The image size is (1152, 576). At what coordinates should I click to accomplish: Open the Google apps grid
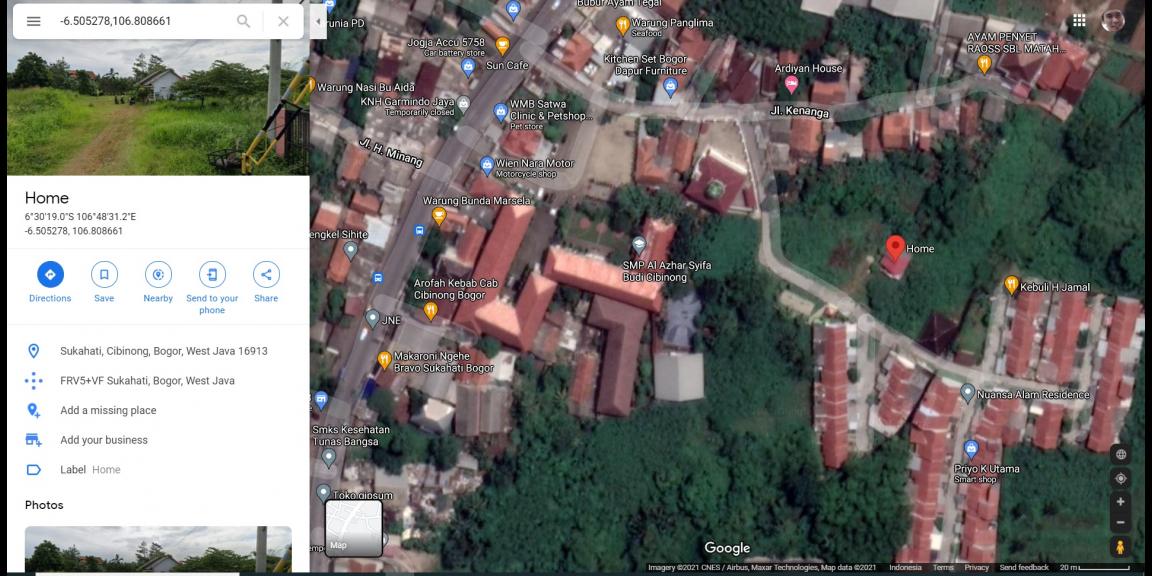[1078, 20]
